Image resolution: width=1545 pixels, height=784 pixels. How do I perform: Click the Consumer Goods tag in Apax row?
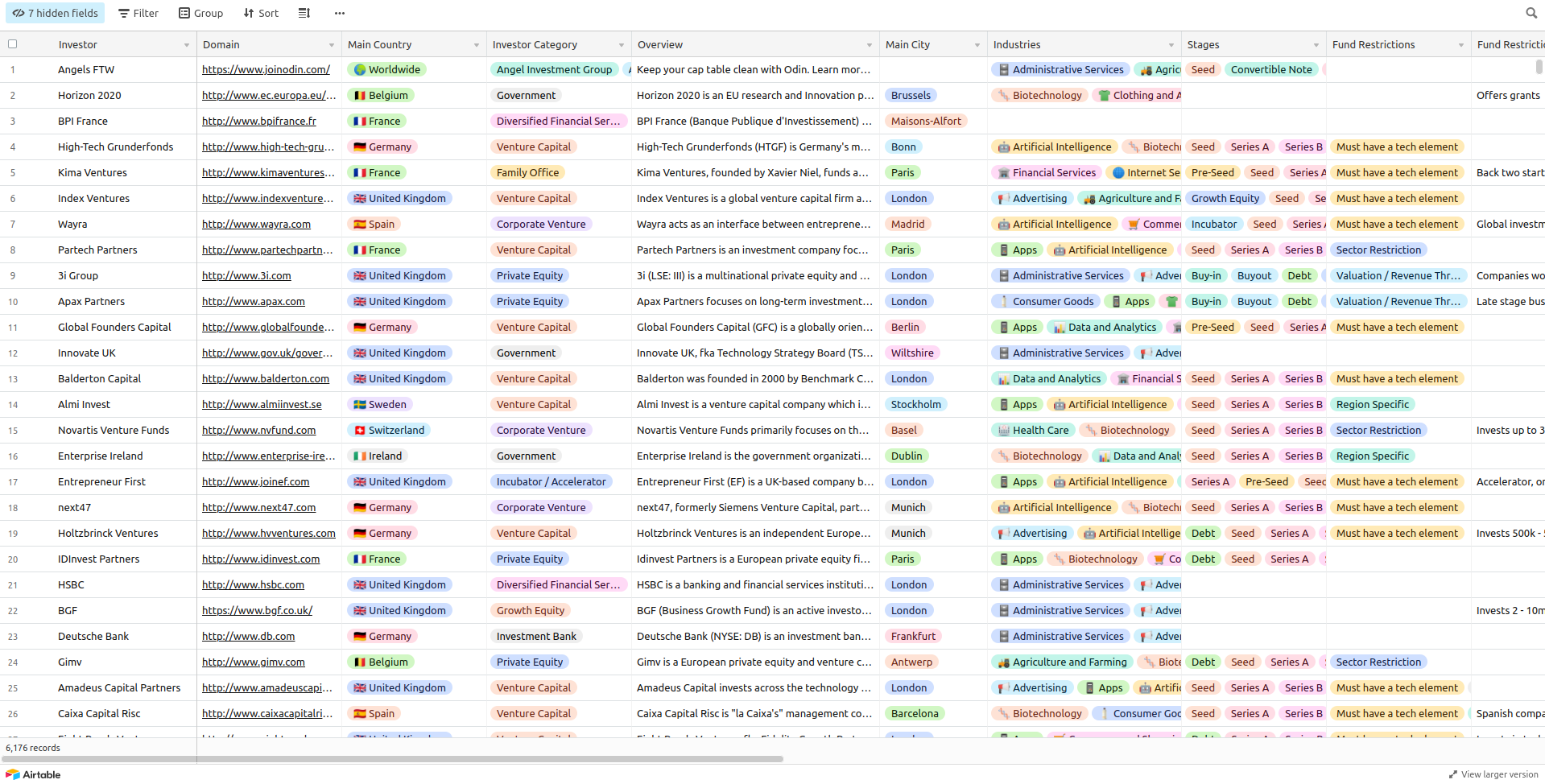[x=1045, y=302]
